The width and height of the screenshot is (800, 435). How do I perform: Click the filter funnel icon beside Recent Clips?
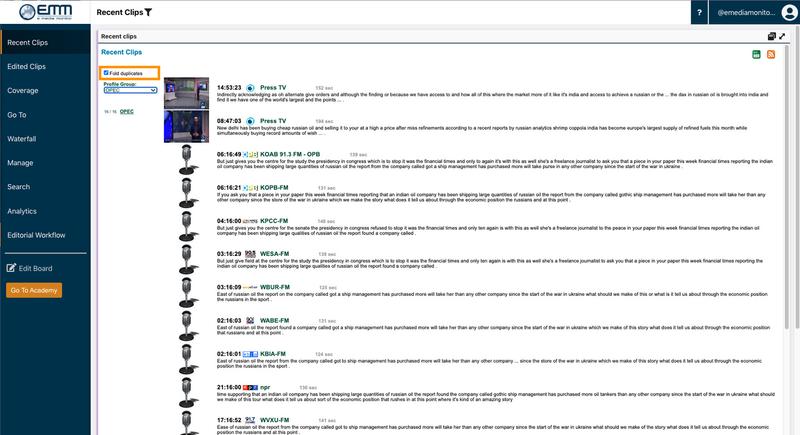click(149, 12)
